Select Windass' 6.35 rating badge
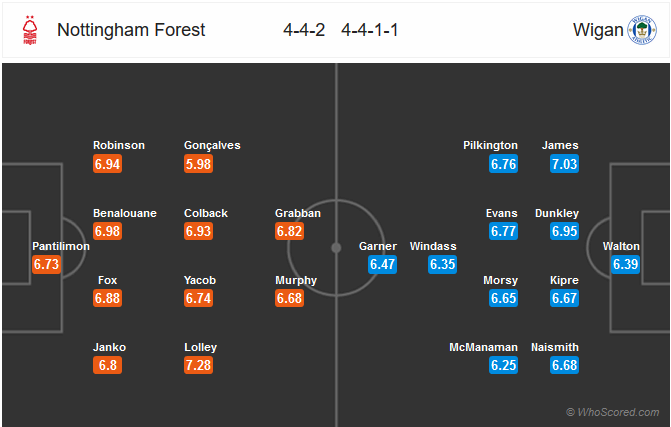 (x=442, y=264)
